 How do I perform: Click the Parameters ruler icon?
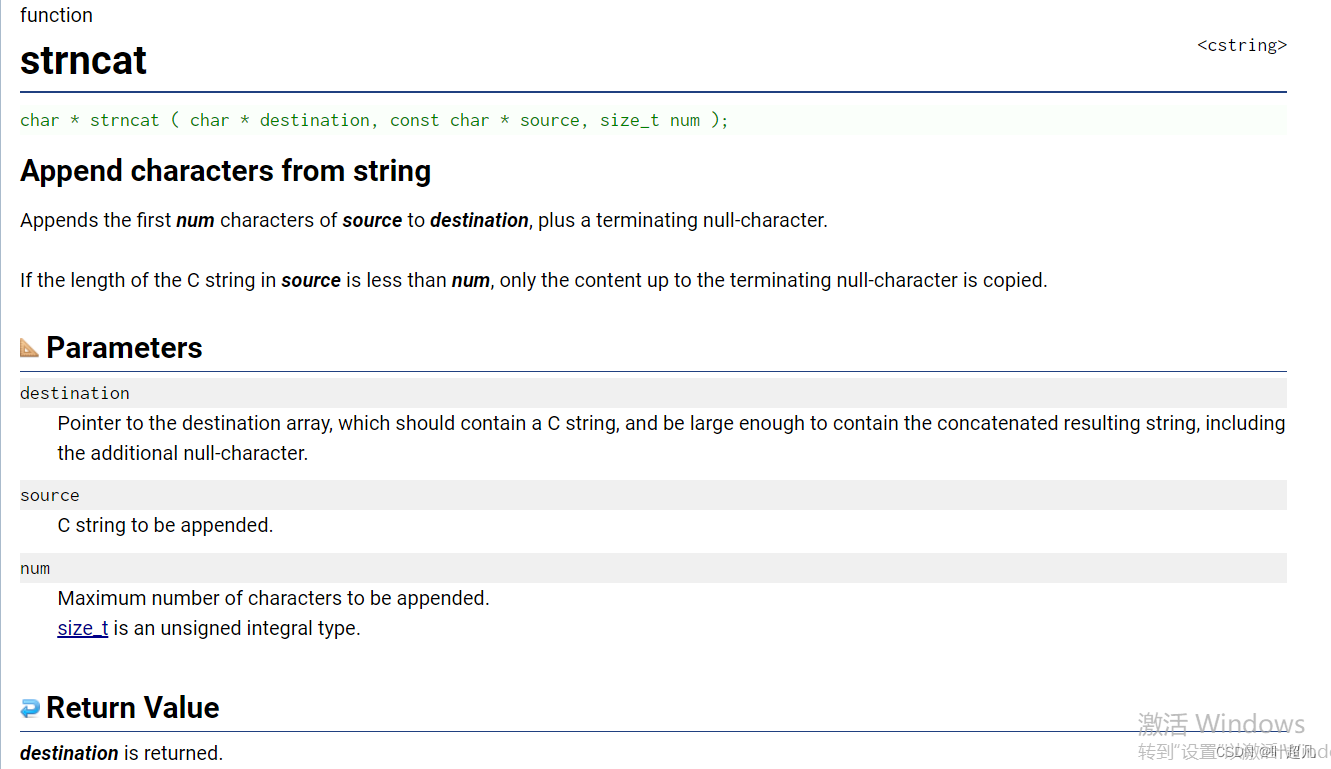pos(30,348)
